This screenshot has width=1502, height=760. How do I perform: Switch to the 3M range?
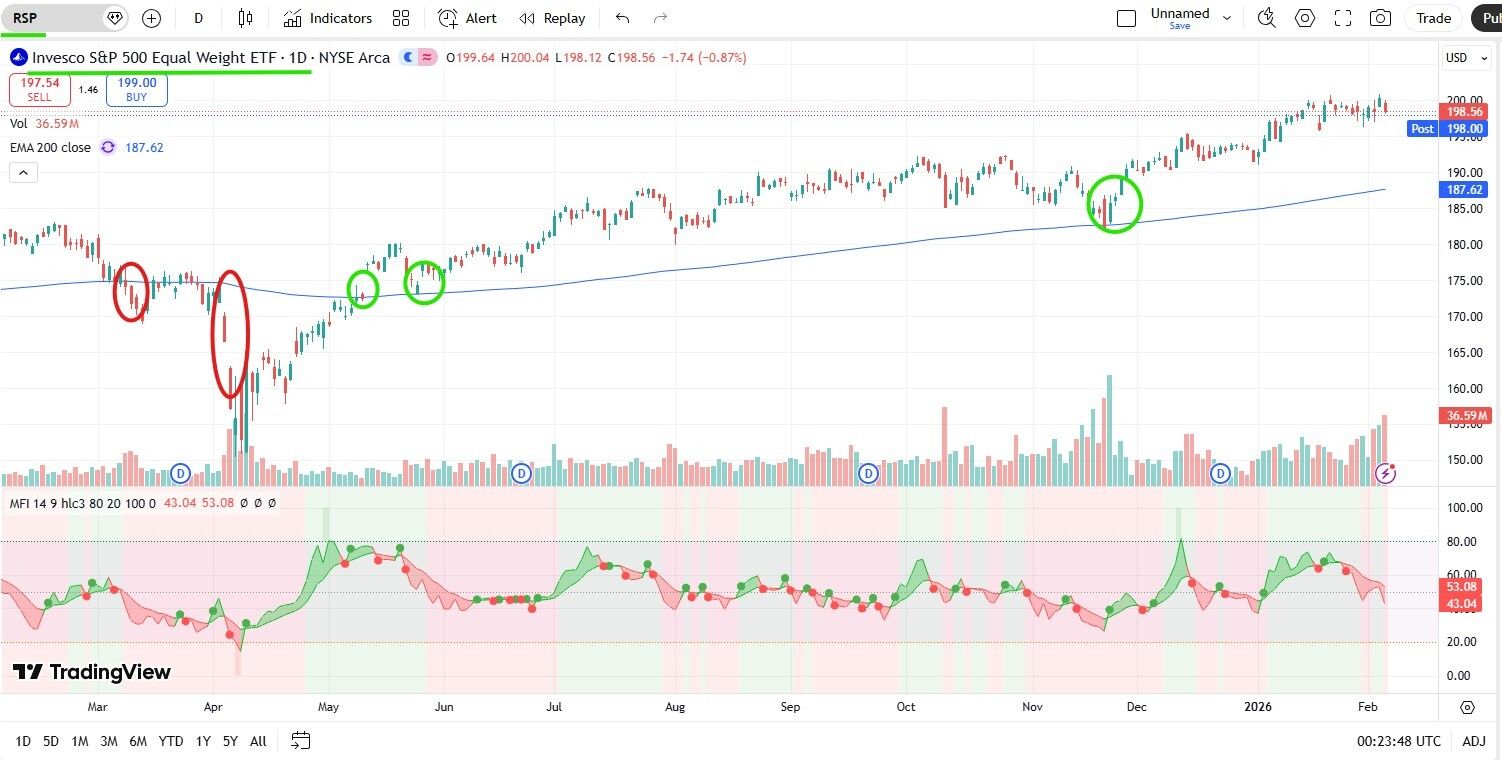coord(109,741)
